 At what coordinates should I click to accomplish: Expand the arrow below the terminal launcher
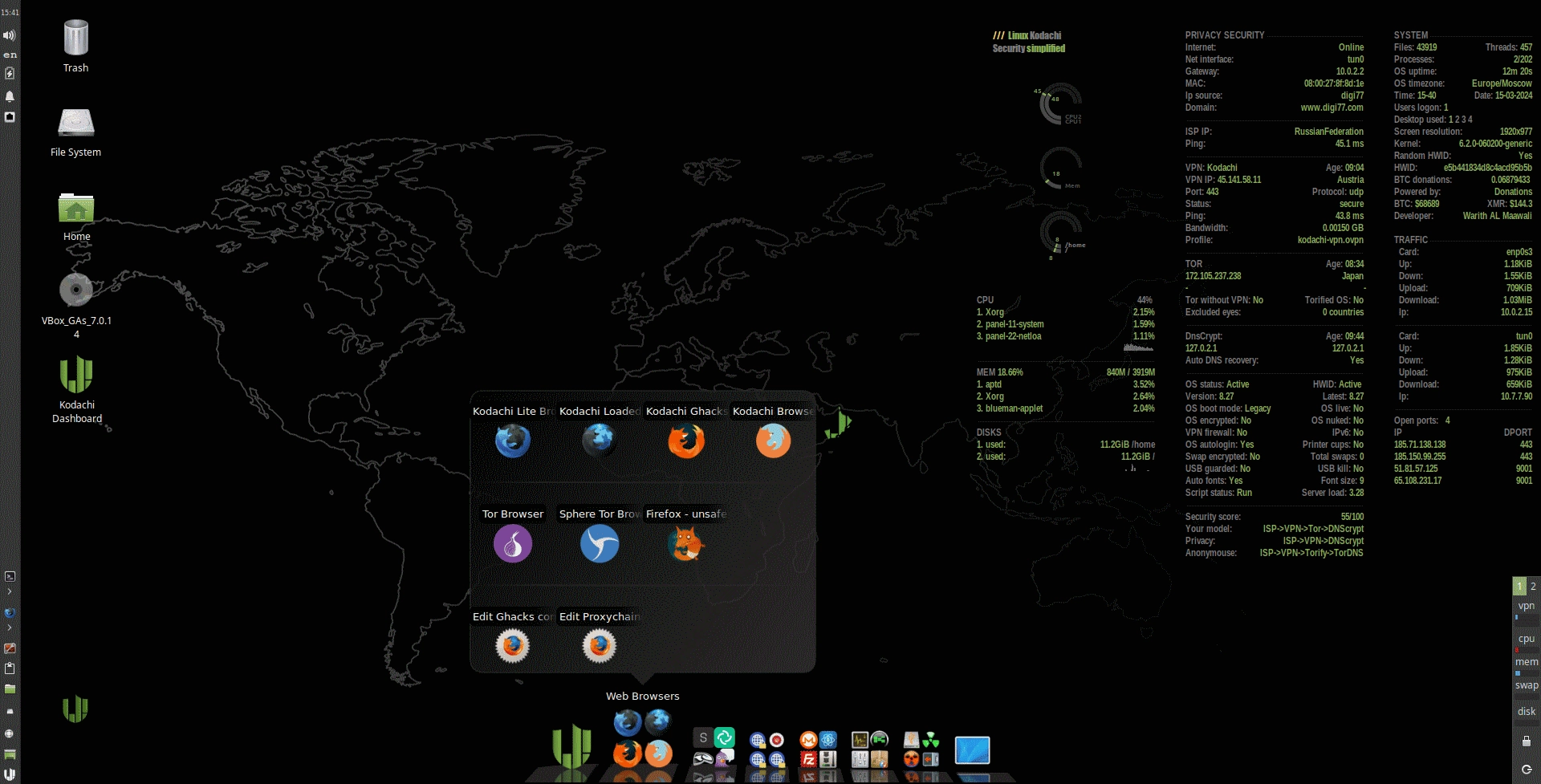[x=10, y=591]
